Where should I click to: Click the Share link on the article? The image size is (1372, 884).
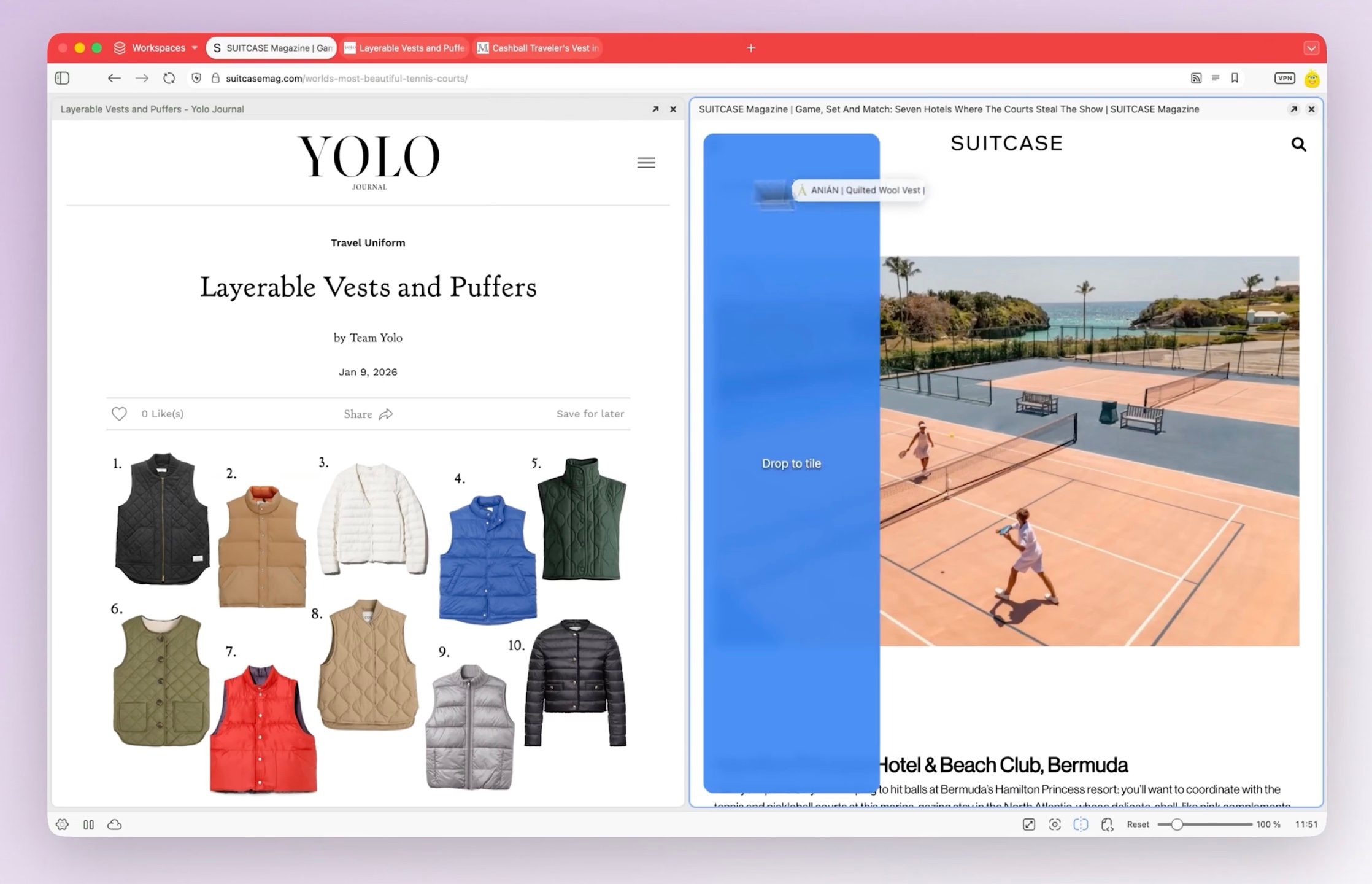(368, 414)
